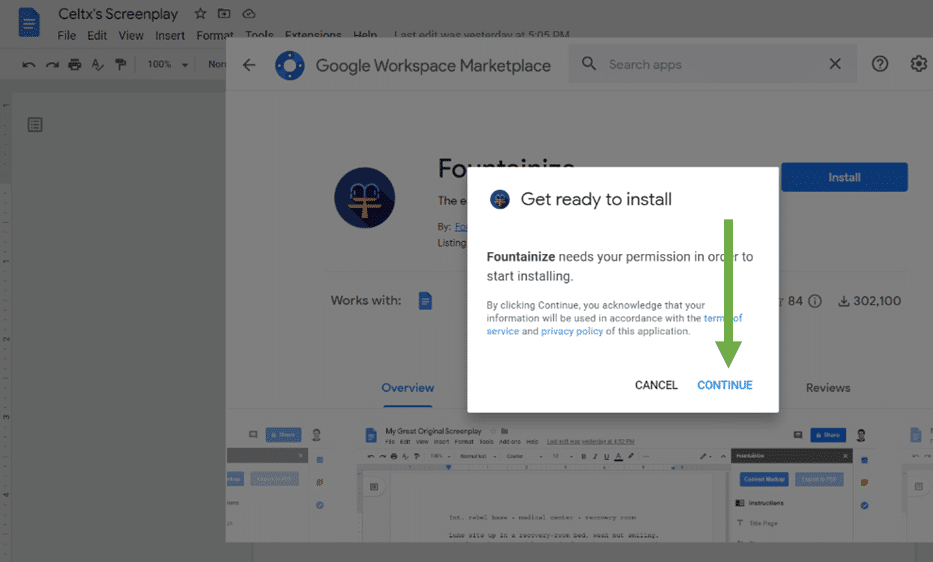Screen dimensions: 933x562
Task: Click the search magnifier icon
Action: click(588, 63)
